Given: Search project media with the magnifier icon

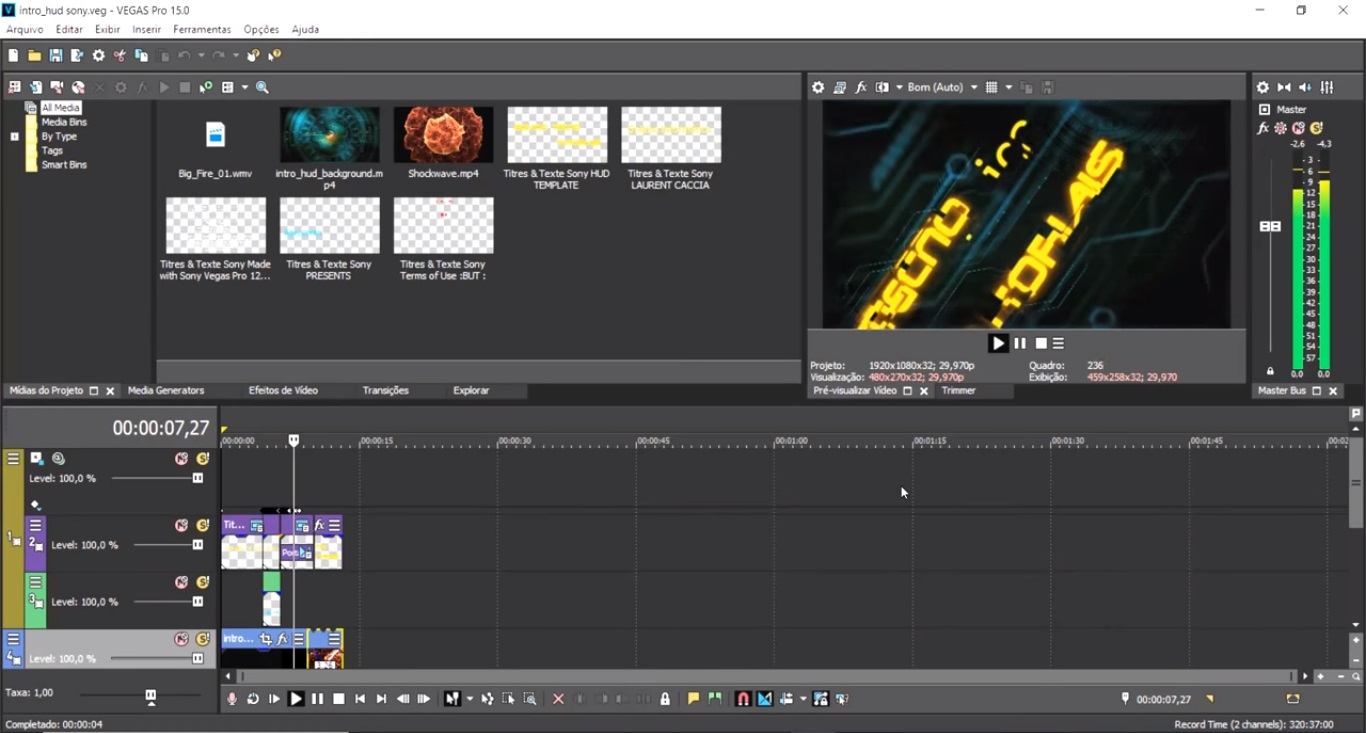Looking at the screenshot, I should [262, 88].
